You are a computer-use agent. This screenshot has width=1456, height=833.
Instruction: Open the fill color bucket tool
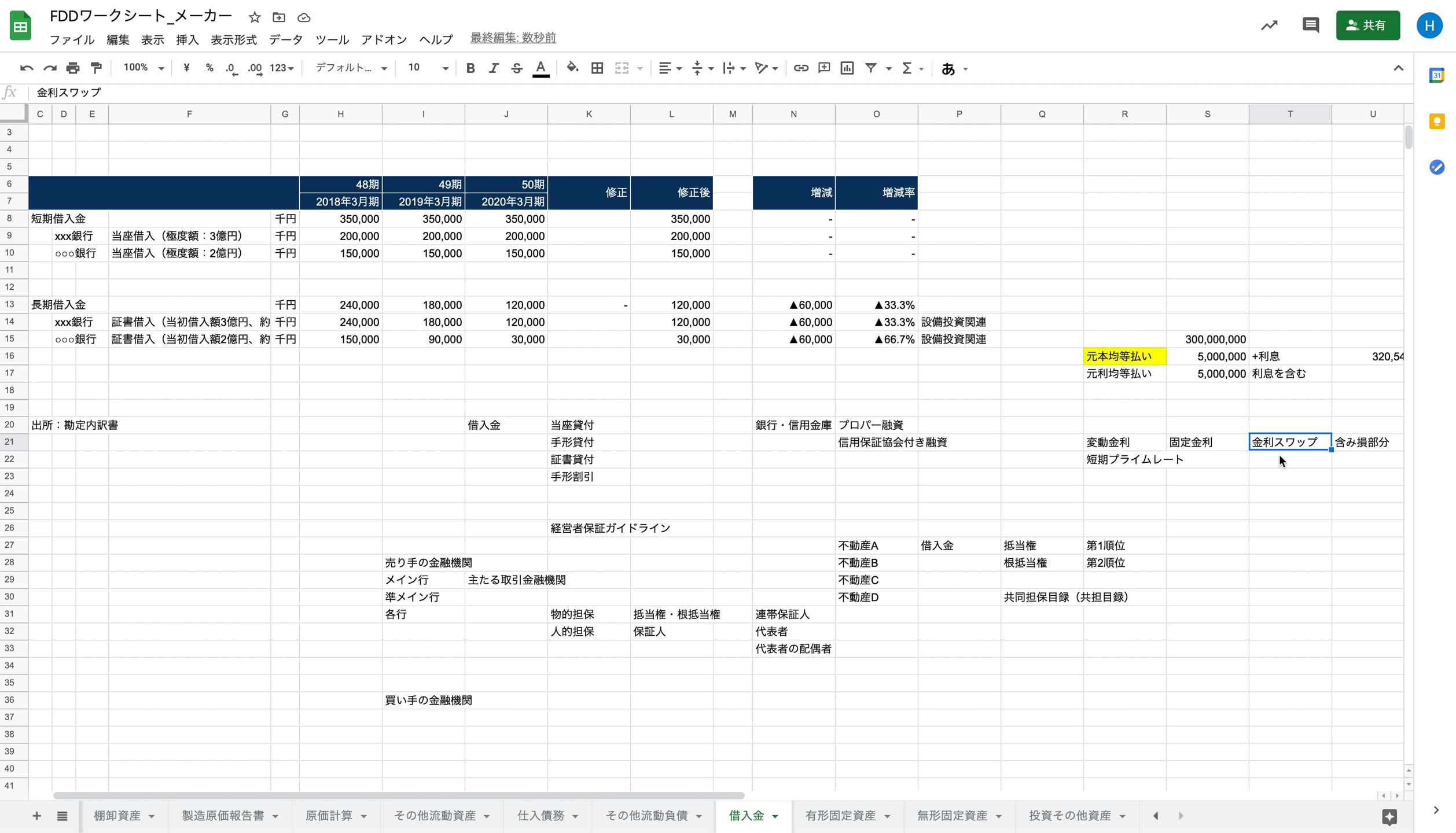tap(572, 68)
